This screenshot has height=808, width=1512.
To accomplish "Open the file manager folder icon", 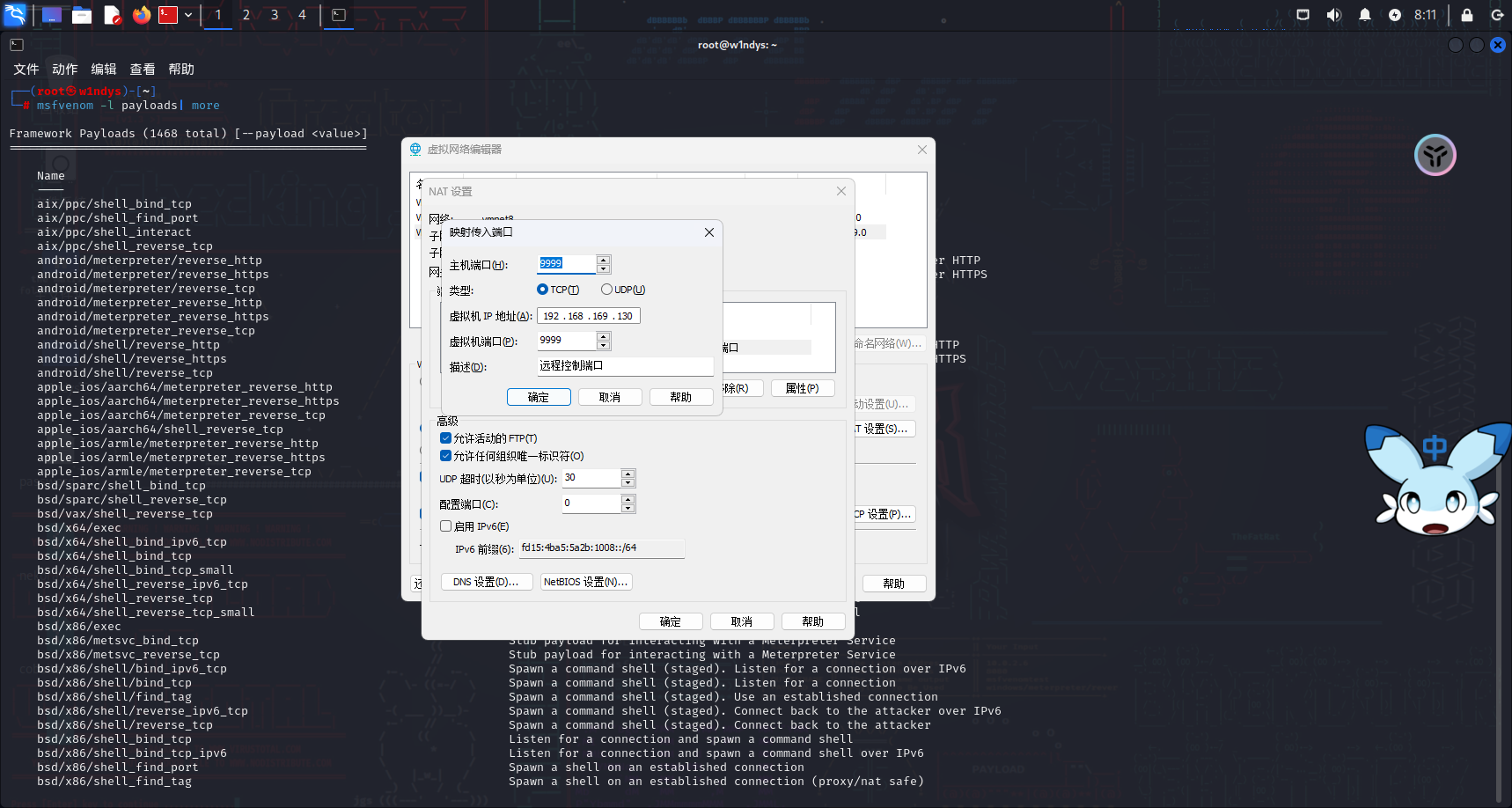I will click(x=82, y=15).
